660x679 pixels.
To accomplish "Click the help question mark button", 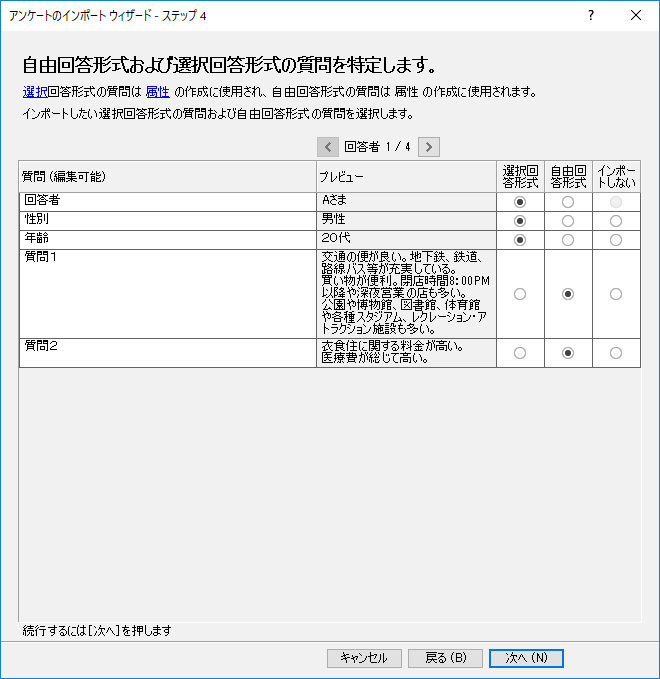I will [x=591, y=15].
